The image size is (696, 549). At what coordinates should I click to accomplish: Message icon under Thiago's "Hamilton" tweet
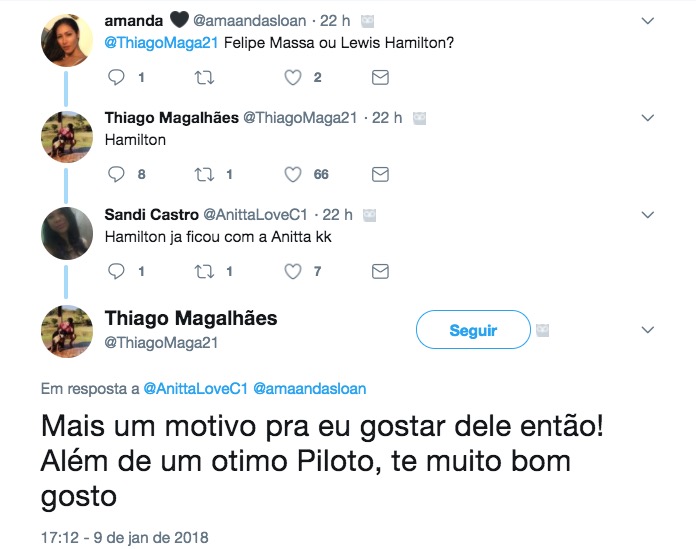[x=380, y=174]
